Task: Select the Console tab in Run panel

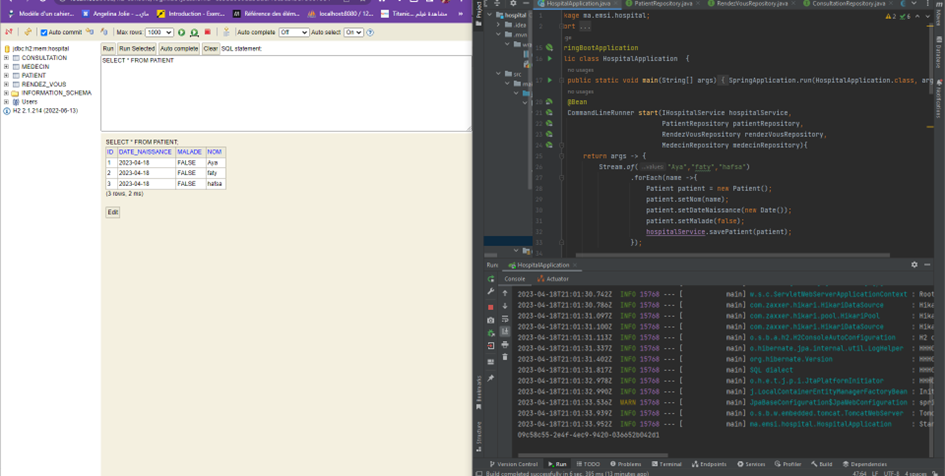Action: coord(515,279)
